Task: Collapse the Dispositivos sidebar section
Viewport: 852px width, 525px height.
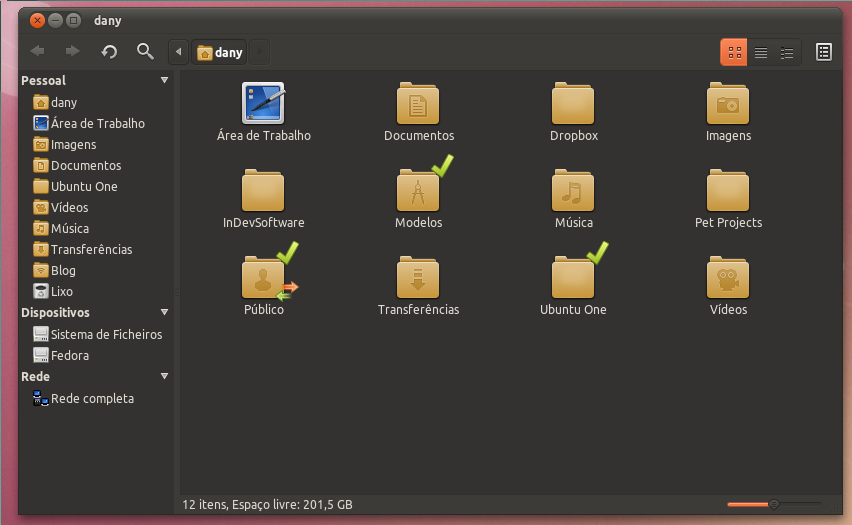Action: coord(164,312)
